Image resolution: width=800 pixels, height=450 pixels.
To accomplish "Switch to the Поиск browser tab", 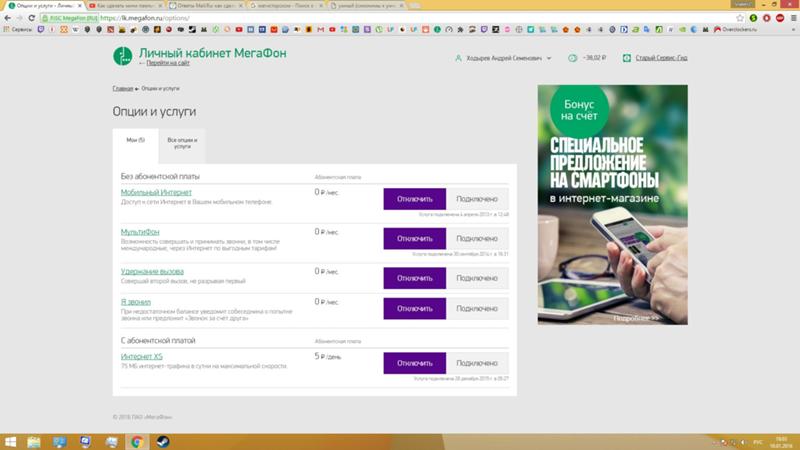I will point(286,6).
